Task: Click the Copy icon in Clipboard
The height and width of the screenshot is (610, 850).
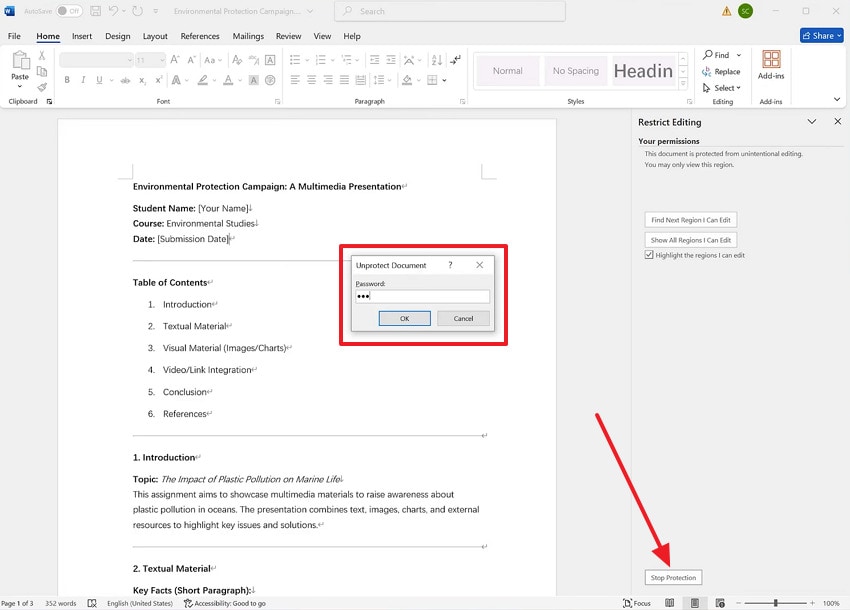Action: point(42,71)
